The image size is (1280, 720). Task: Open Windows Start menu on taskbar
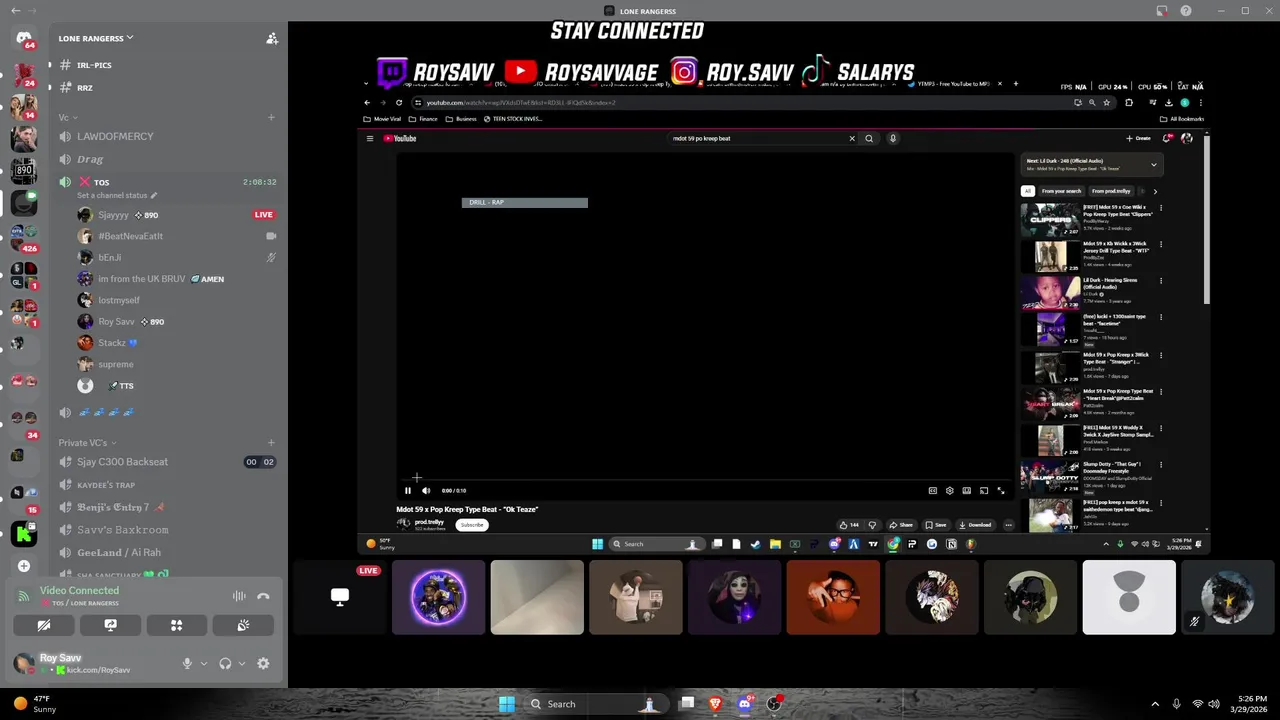click(507, 704)
